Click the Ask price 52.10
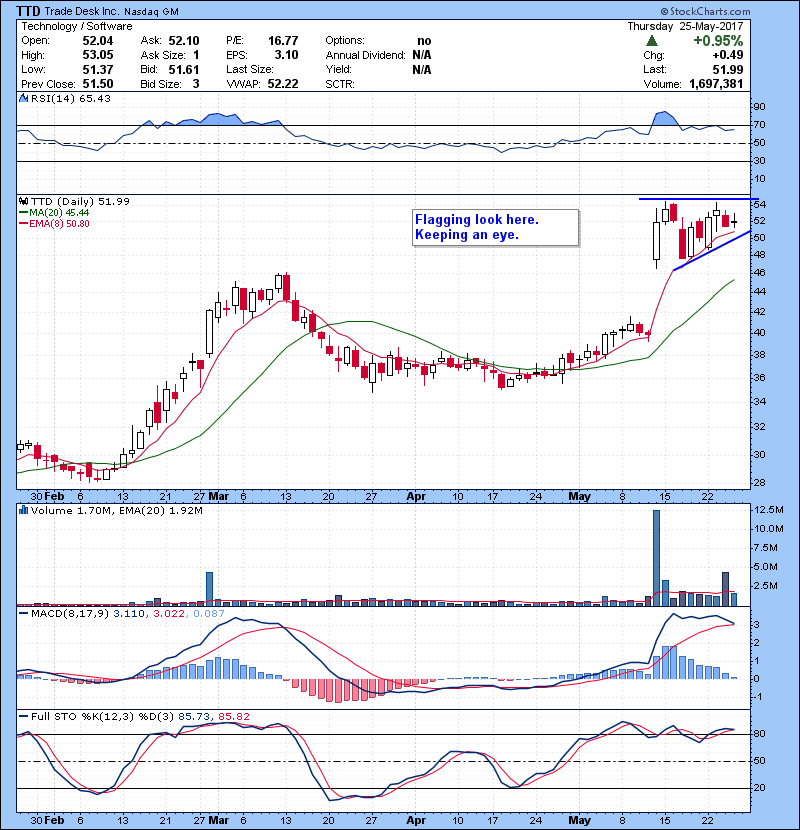800x830 pixels. coord(184,41)
